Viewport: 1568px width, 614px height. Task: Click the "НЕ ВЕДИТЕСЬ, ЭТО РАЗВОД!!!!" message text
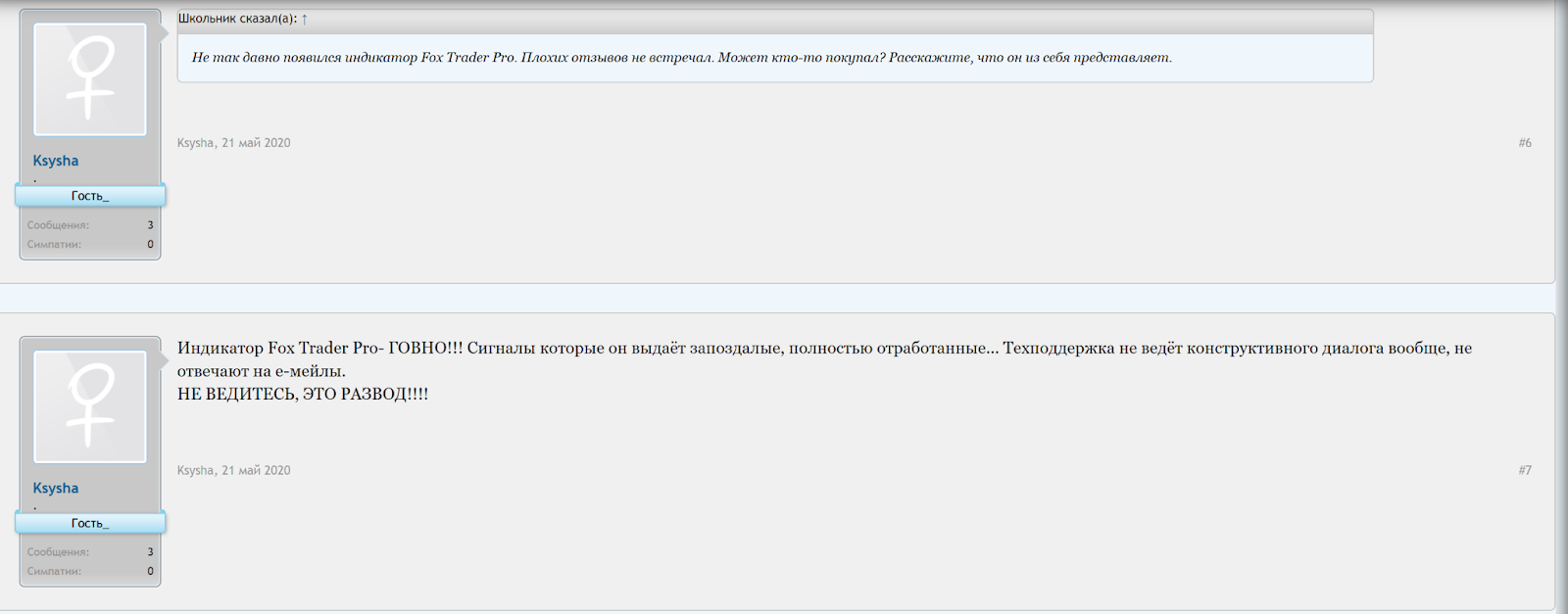coord(302,394)
